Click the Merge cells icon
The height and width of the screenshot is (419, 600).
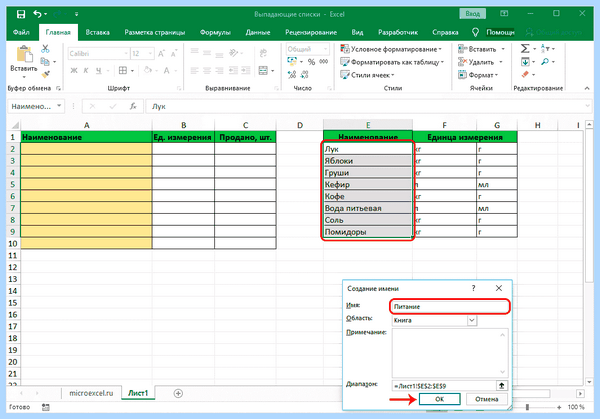click(x=263, y=70)
